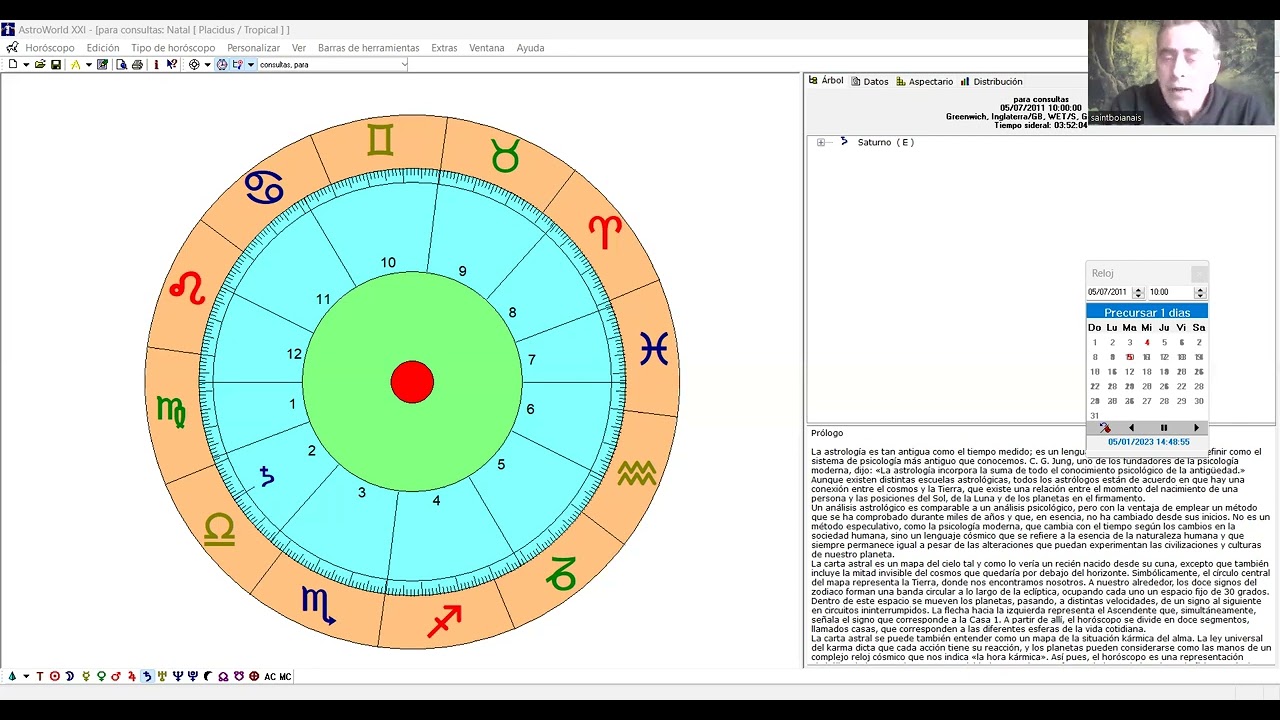
Task: Open the Horóscopo menu
Action: [x=50, y=48]
